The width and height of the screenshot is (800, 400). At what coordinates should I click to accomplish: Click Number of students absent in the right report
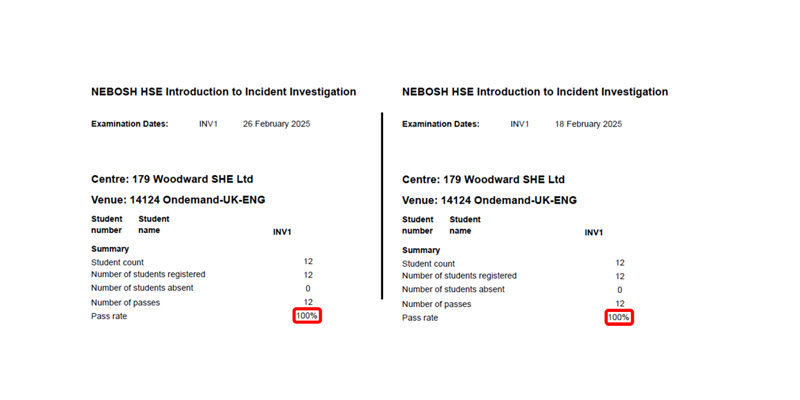coord(452,290)
